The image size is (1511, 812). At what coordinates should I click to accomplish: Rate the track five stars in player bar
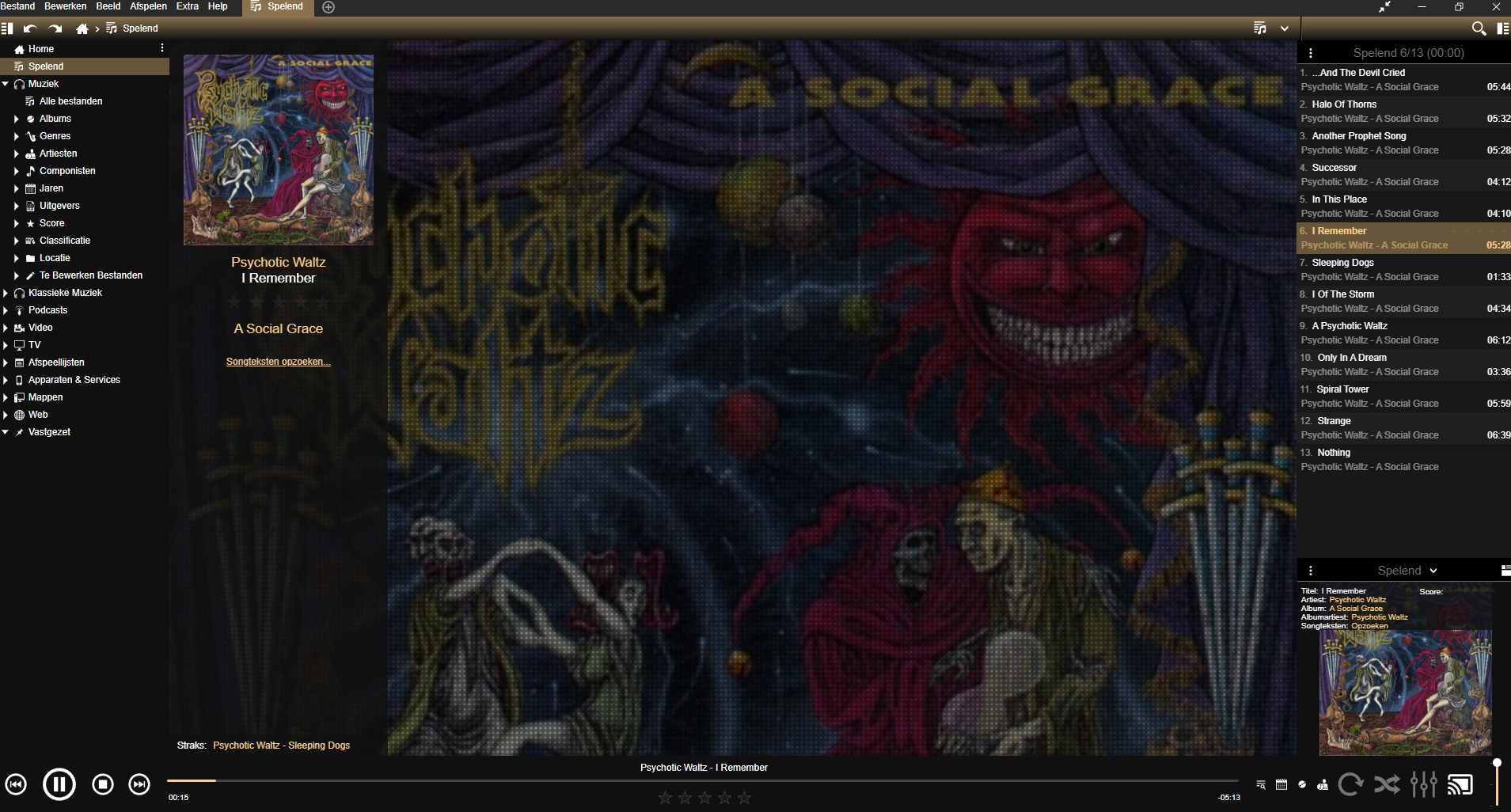(x=744, y=798)
